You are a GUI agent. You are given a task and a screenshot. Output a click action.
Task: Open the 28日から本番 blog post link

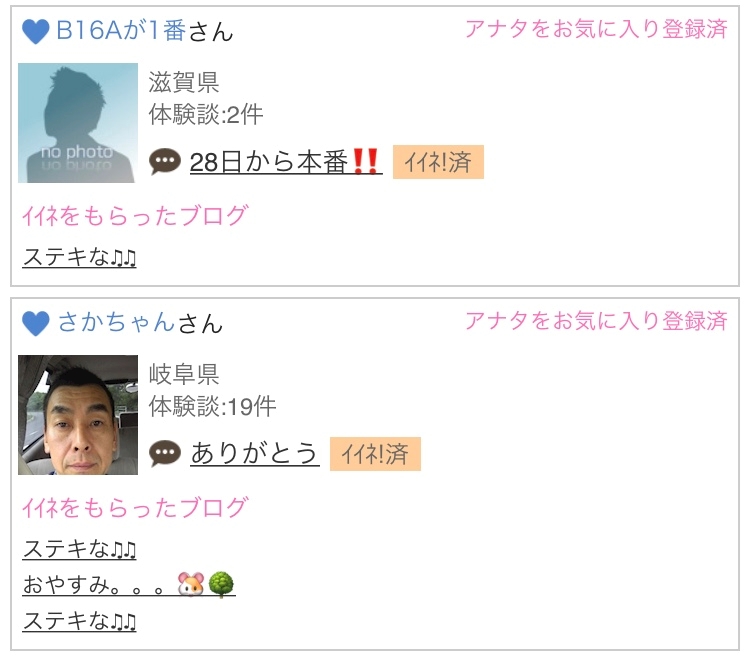[x=286, y=162]
